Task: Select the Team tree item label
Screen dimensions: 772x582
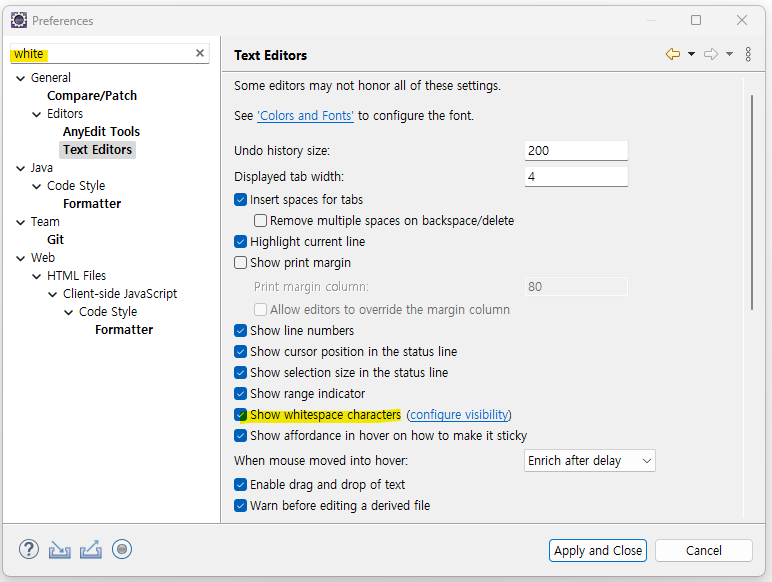Action: 45,222
